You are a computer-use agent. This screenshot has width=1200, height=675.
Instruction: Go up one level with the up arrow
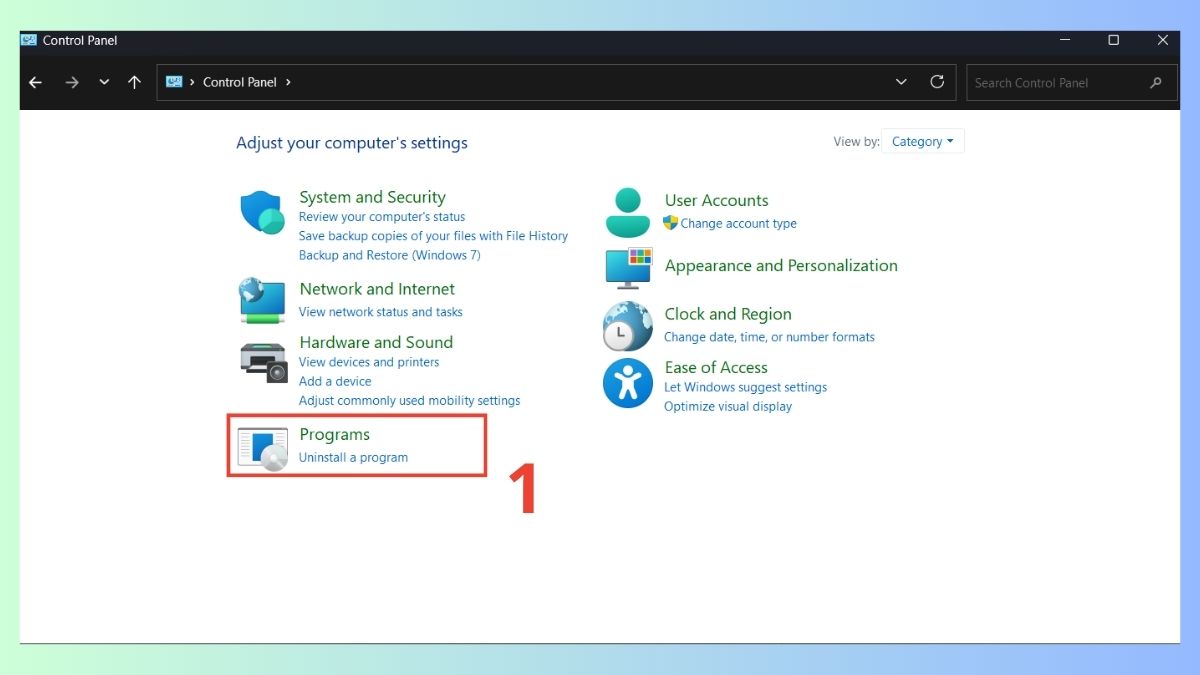click(134, 82)
